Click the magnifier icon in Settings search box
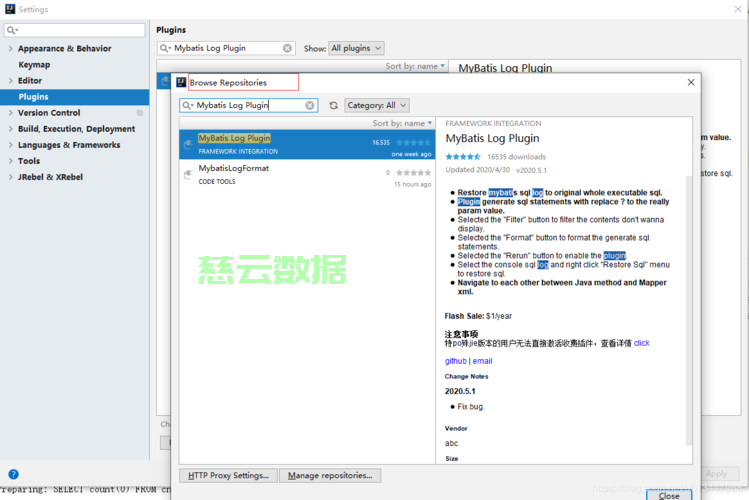The image size is (749, 500). [x=11, y=30]
